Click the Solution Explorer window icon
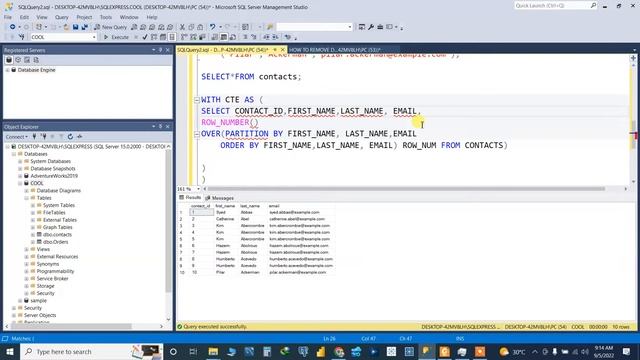 point(362,27)
